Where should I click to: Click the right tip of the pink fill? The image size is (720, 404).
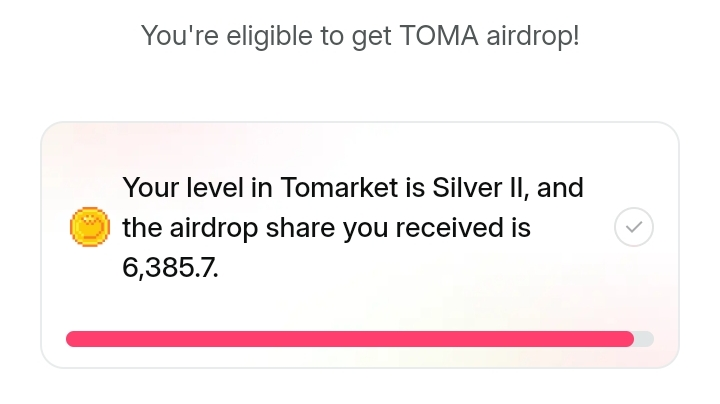[629, 339]
